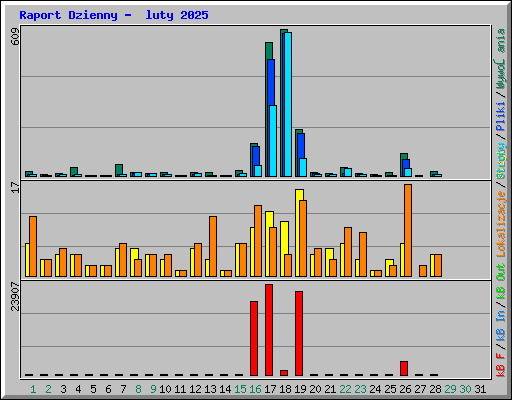Image resolution: width=512 pixels, height=400 pixels.
Task: Click day label "23" on the x-axis
Action: pyautogui.click(x=360, y=389)
